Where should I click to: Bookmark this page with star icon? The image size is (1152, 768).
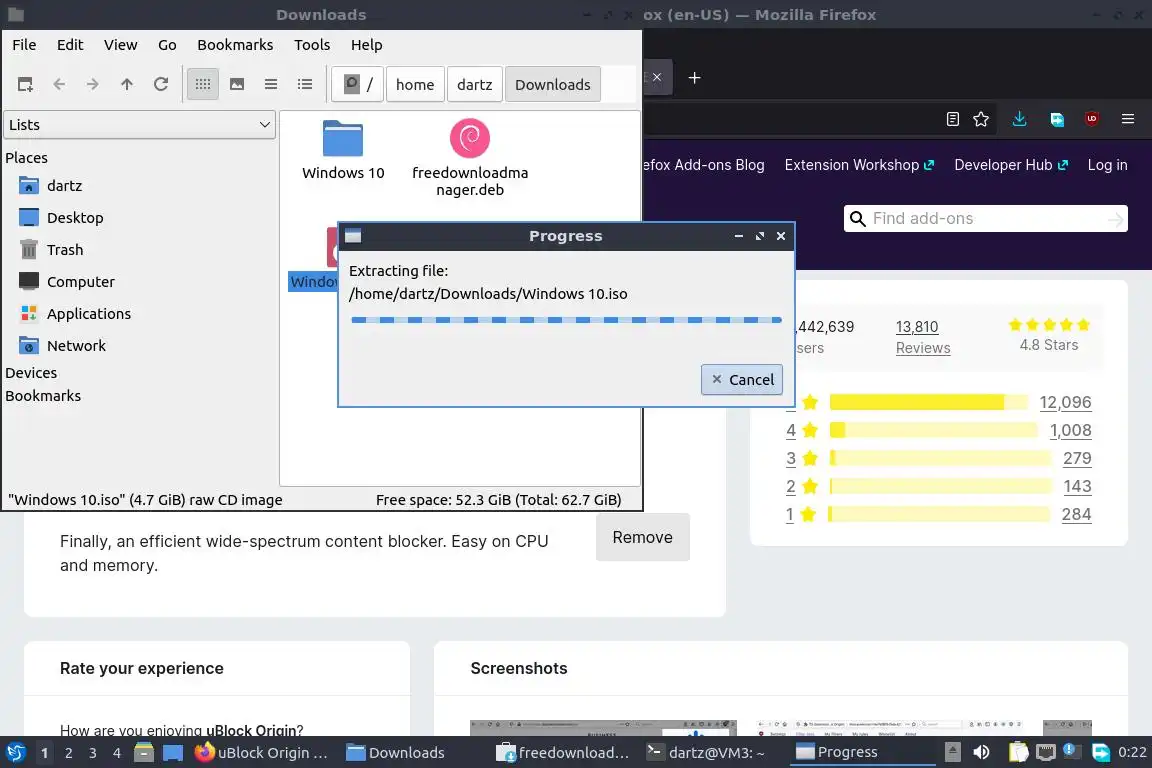pyautogui.click(x=981, y=119)
